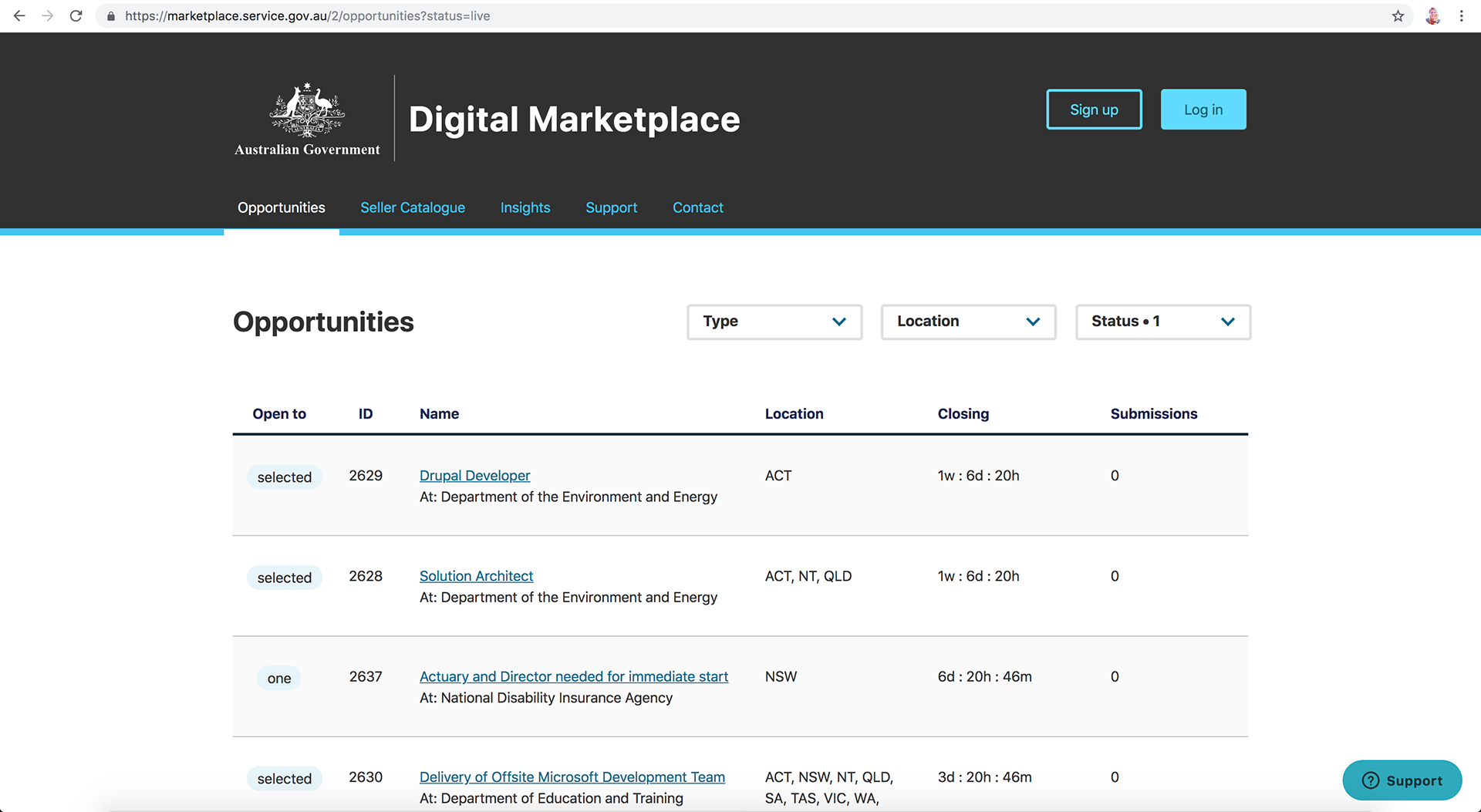
Task: Click the ID column header
Action: 366,414
